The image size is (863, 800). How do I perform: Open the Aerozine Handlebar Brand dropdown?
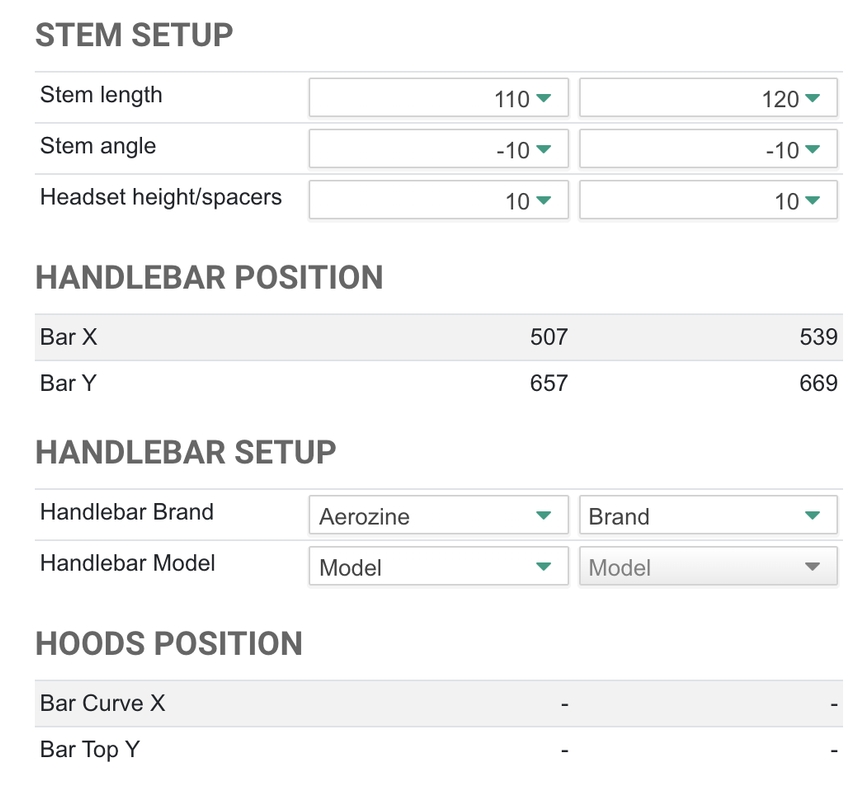click(439, 515)
